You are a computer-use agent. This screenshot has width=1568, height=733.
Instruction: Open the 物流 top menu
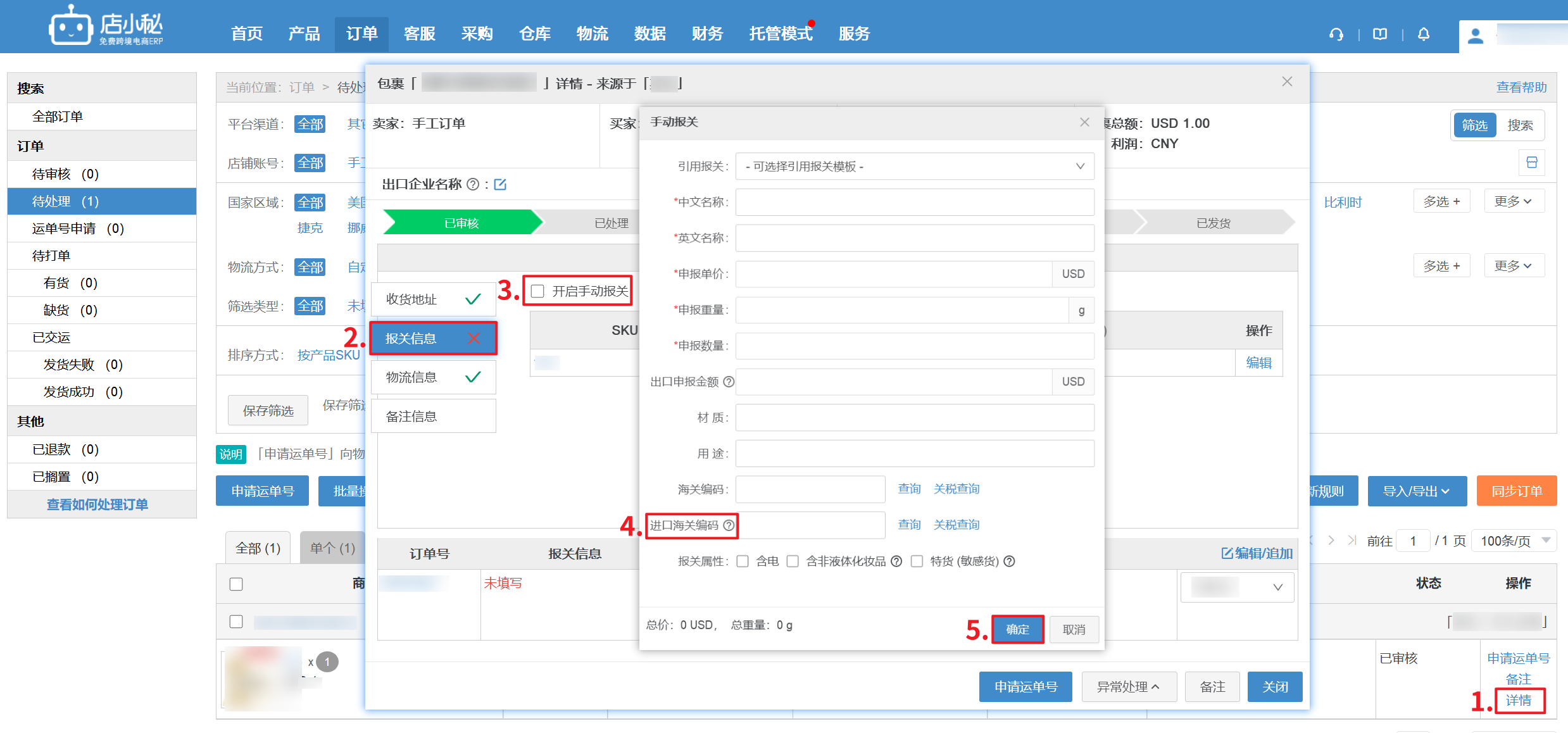592,34
